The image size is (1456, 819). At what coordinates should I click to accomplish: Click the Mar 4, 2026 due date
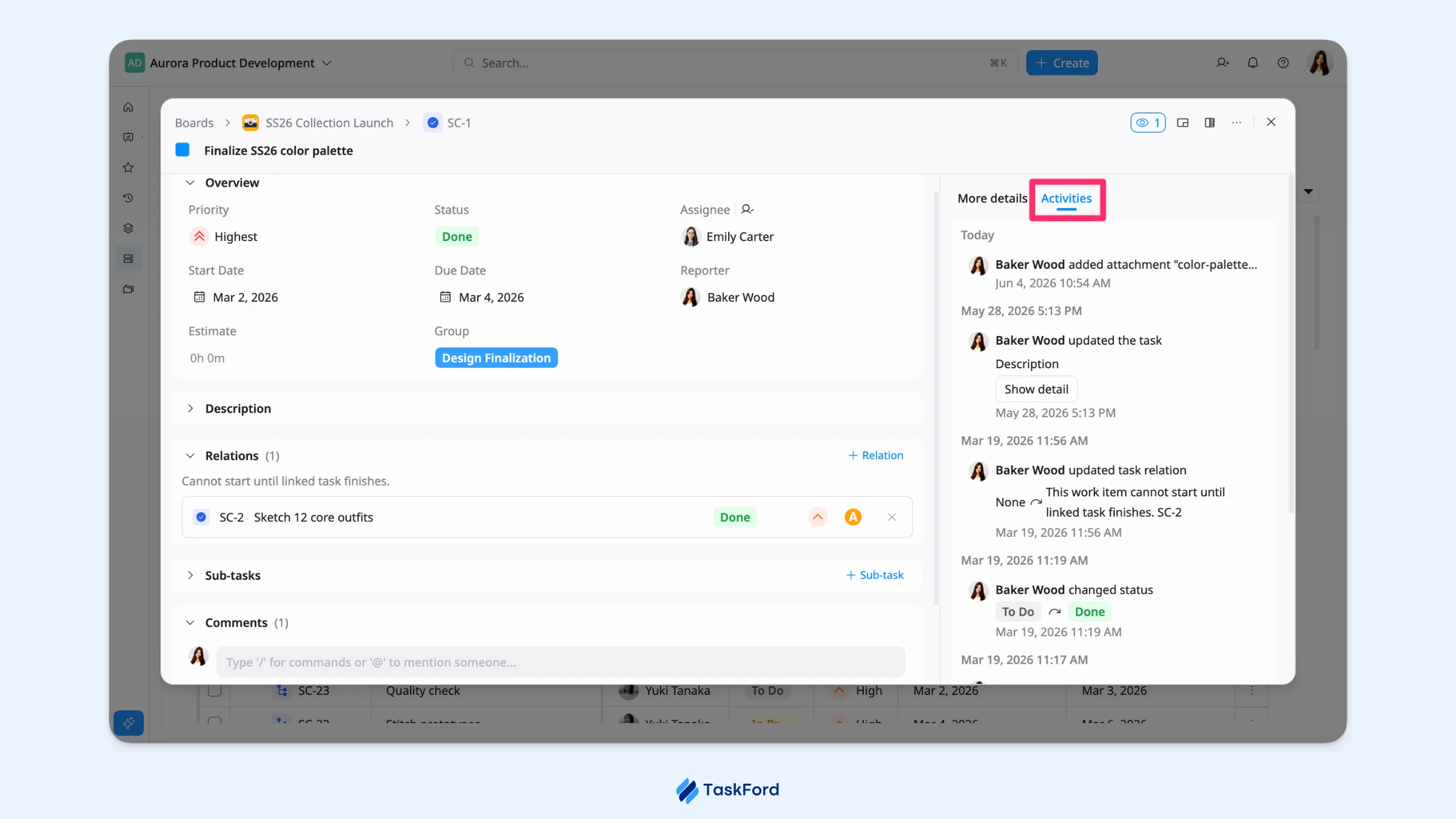point(491,297)
